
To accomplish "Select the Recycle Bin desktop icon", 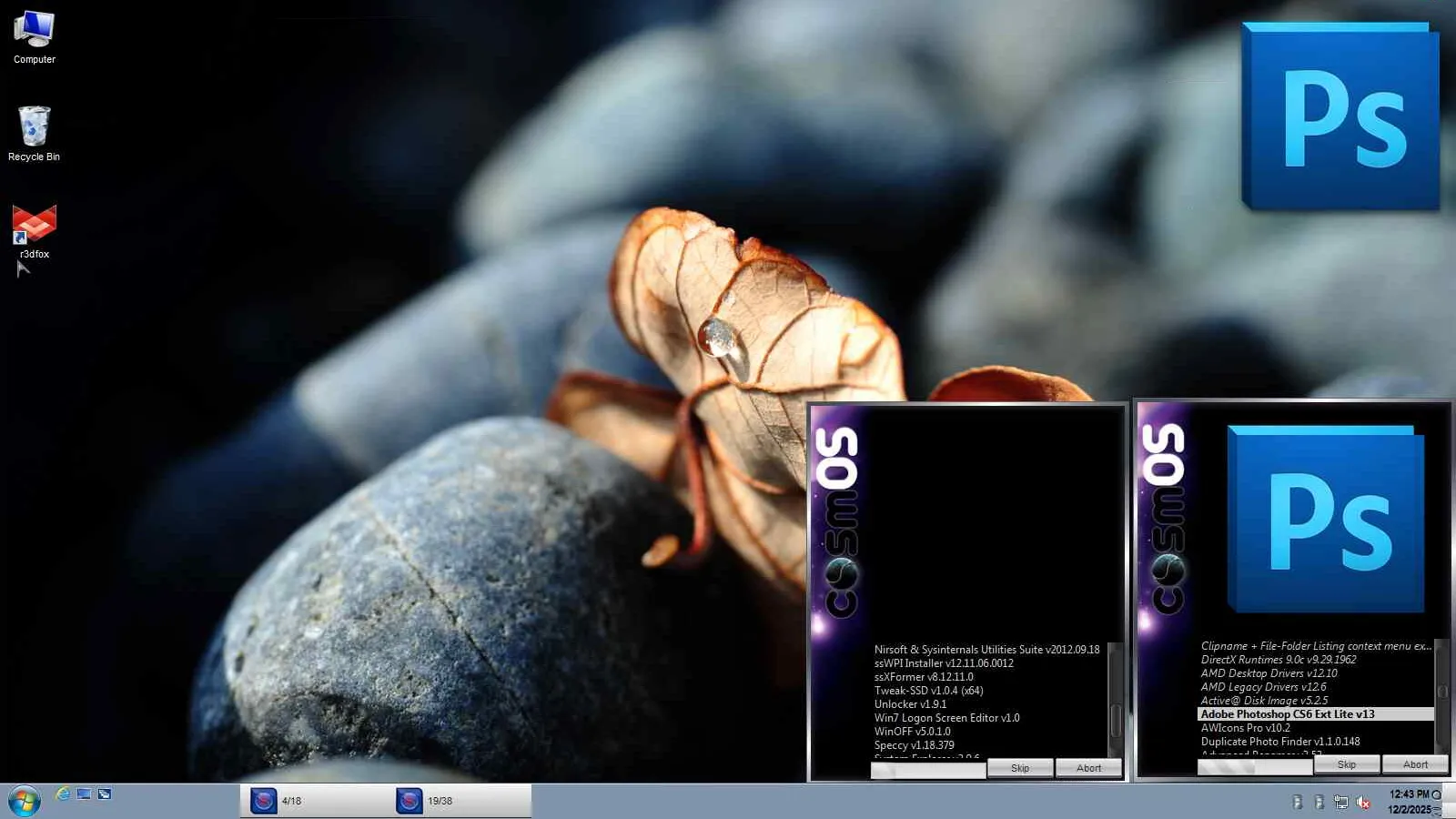I will coord(34,134).
